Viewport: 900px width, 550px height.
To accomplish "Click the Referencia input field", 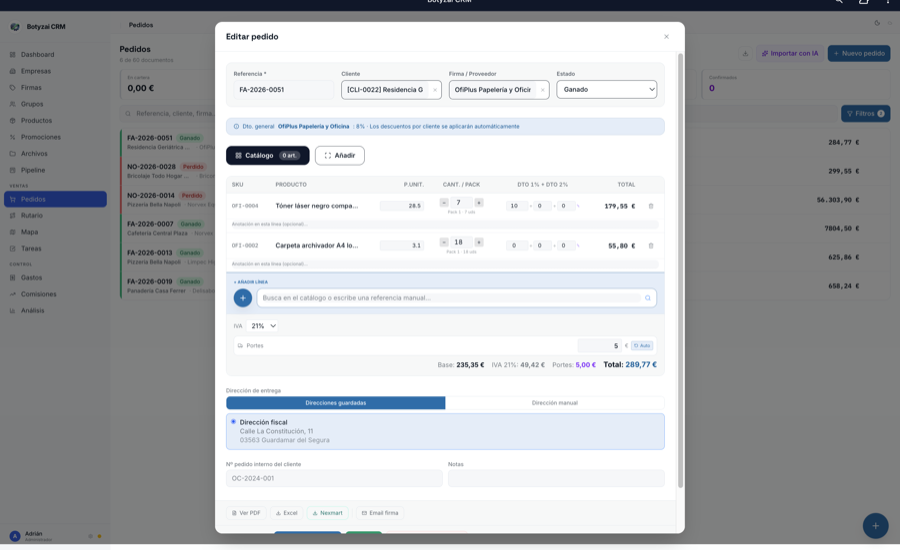I will 283,90.
